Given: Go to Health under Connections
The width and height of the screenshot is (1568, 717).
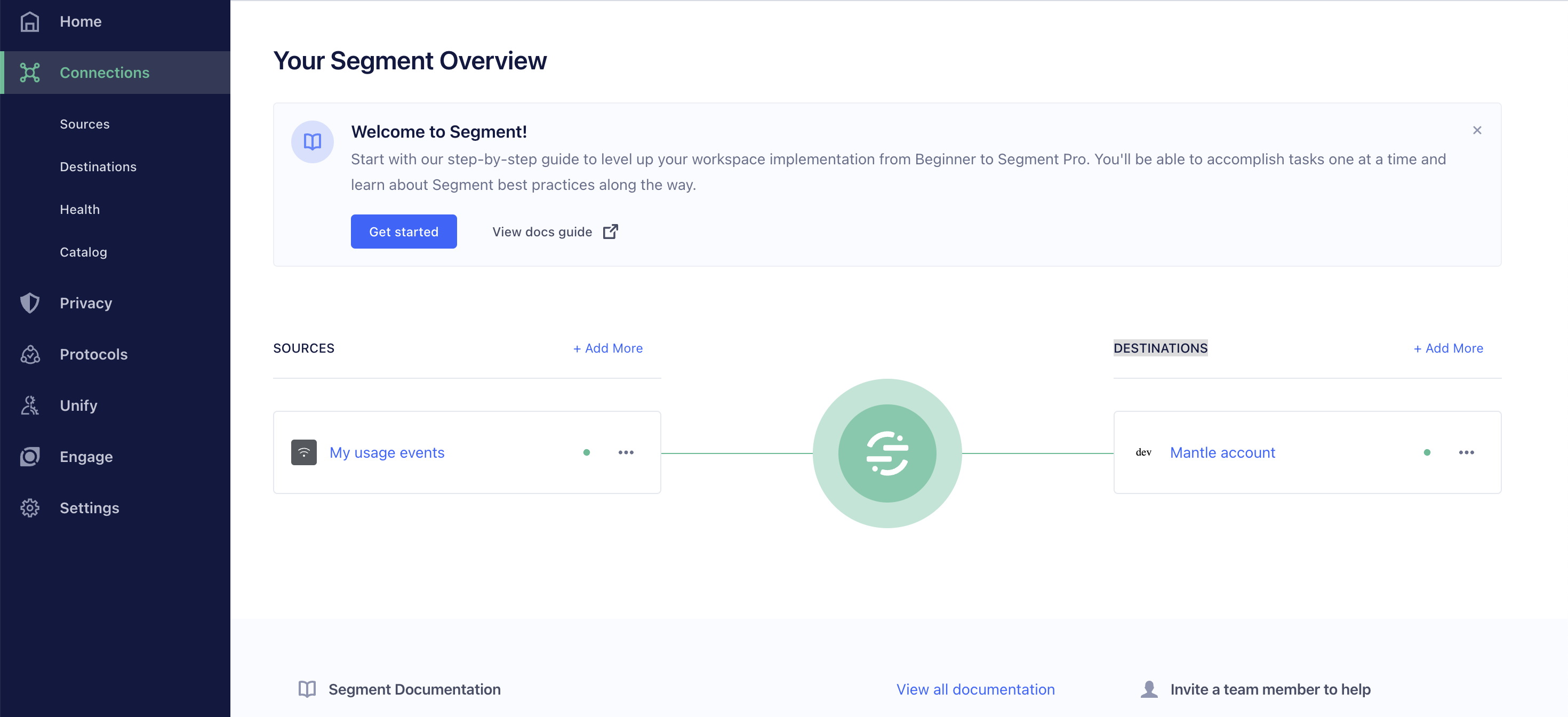Looking at the screenshot, I should point(80,209).
